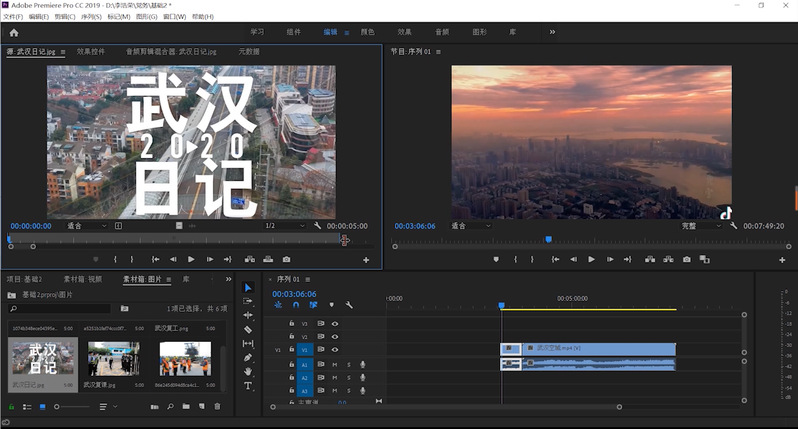Image resolution: width=798 pixels, height=429 pixels.
Task: Select the Hand tool
Action: [248, 371]
